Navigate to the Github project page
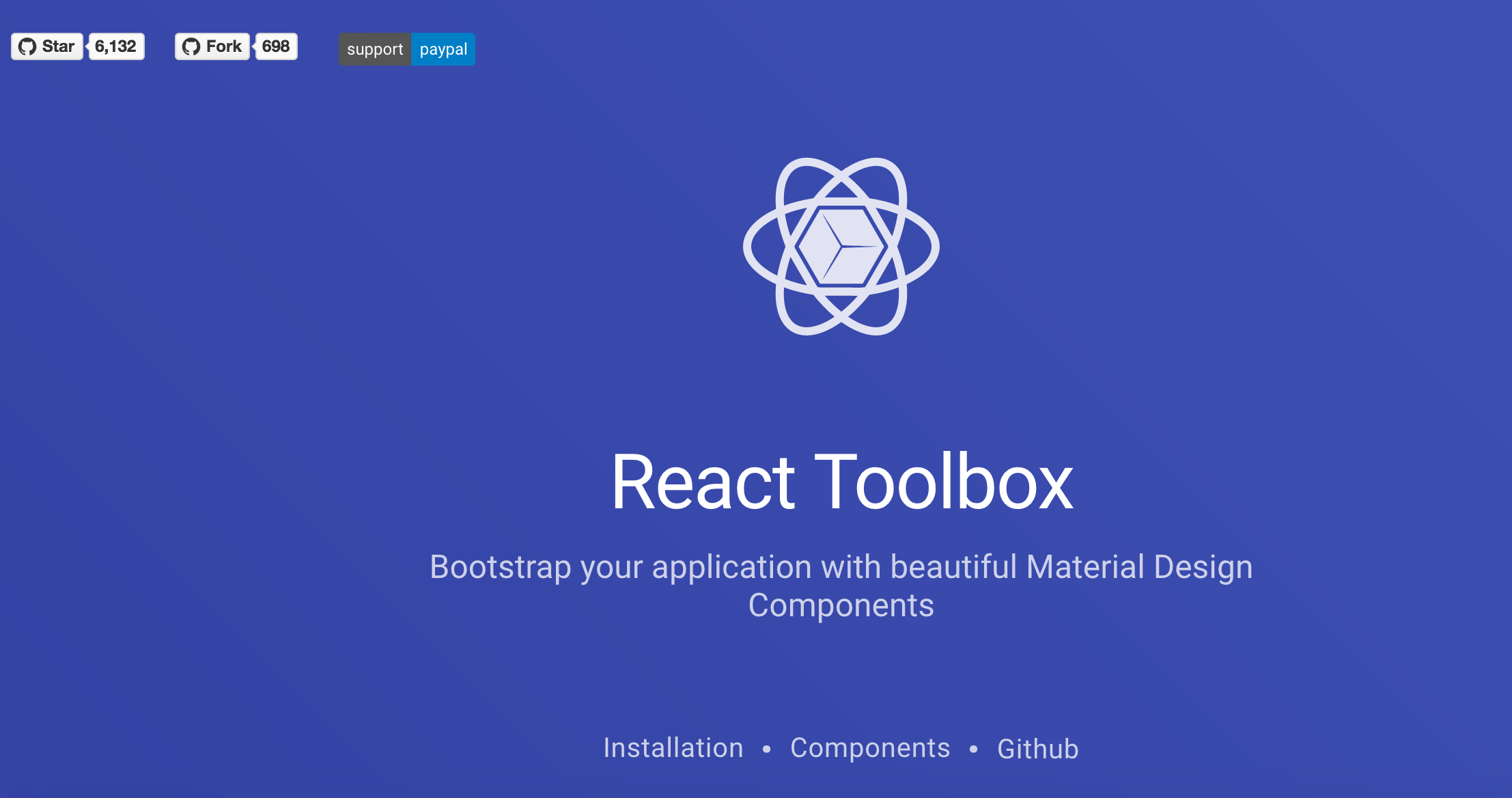The width and height of the screenshot is (1512, 798). [x=1037, y=749]
